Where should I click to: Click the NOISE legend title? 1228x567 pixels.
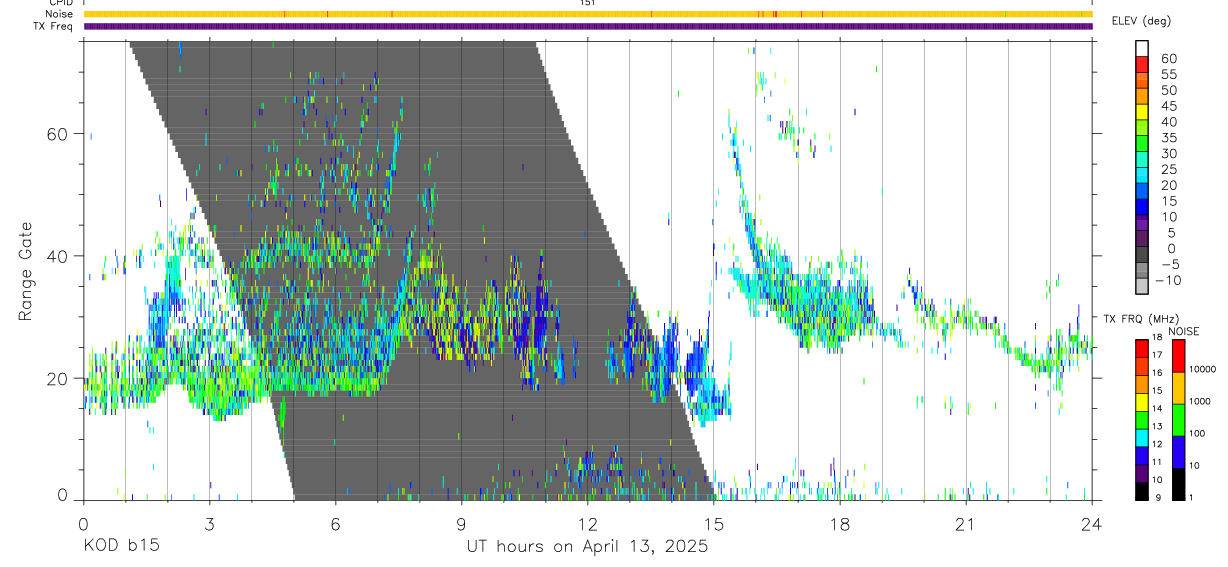(1184, 331)
